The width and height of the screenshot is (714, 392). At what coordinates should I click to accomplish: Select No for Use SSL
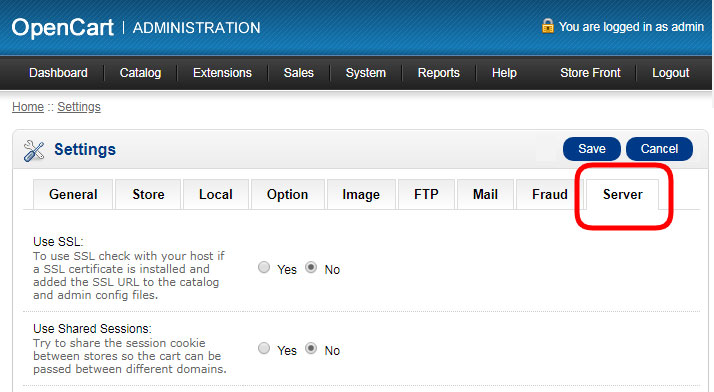coord(311,267)
